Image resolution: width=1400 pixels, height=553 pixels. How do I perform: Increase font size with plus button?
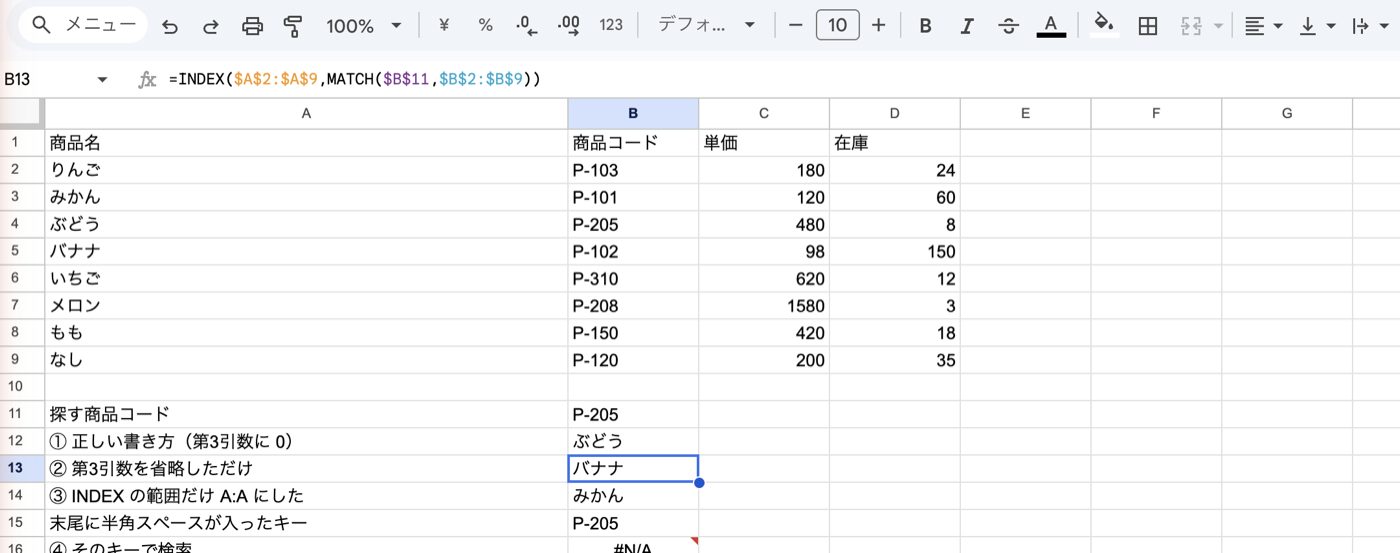pos(879,25)
